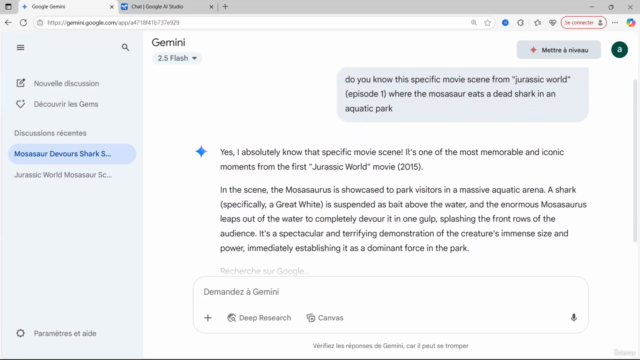This screenshot has width=640, height=360.
Task: Open tab actions menu icon
Action: 8,7
